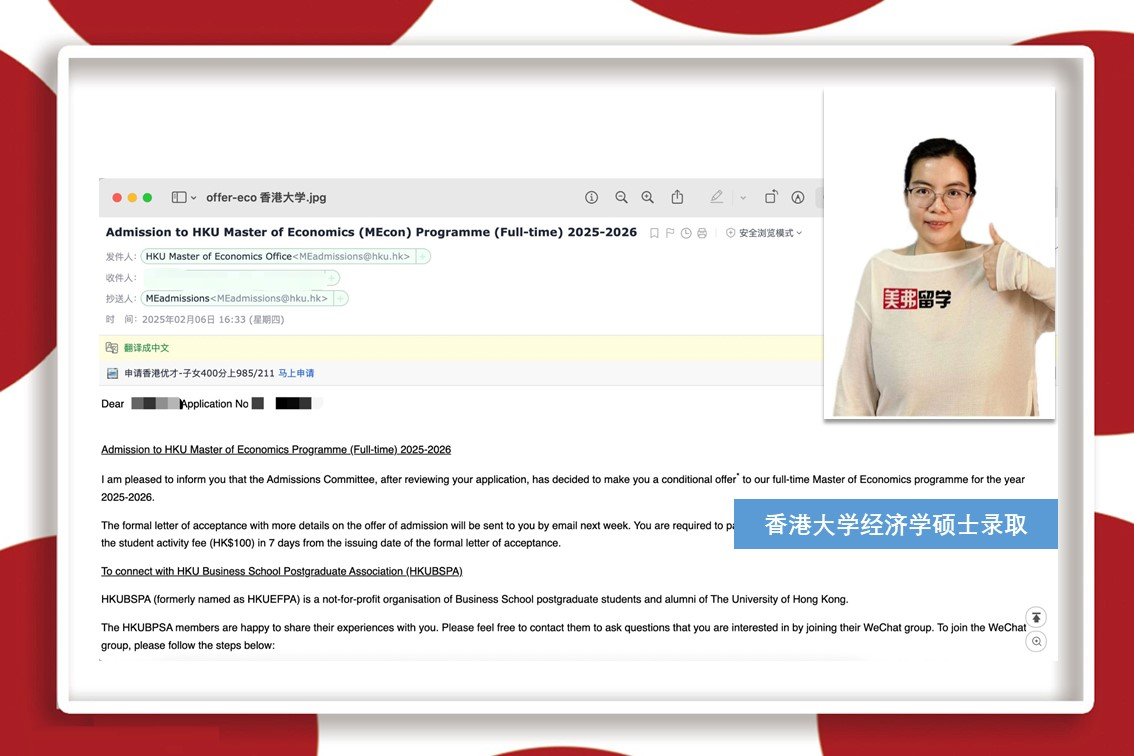Add the CC recipient MEadmissions to contacts
Image resolution: width=1134 pixels, height=756 pixels.
tap(341, 298)
